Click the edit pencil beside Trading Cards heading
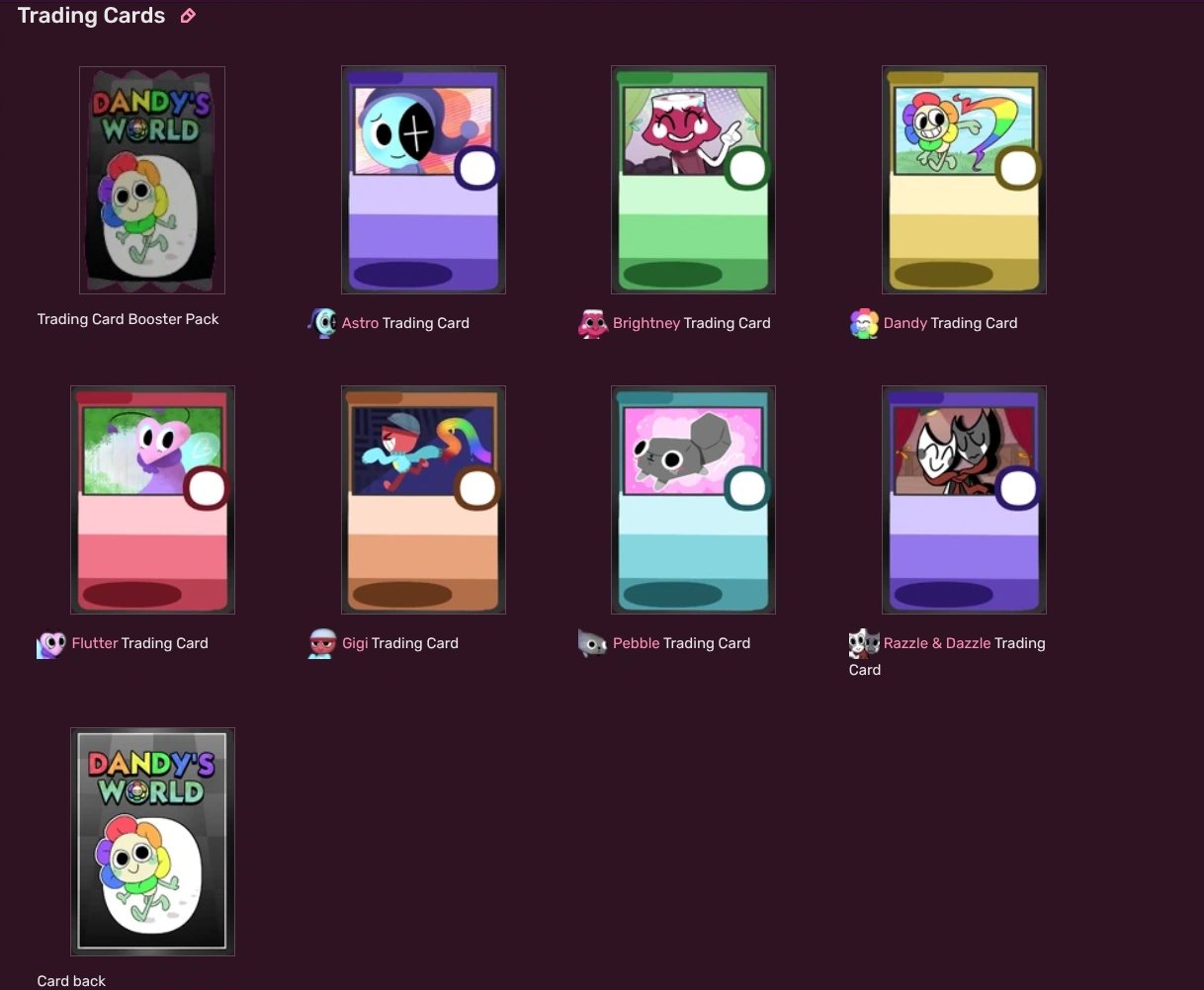This screenshot has height=990, width=1204. (188, 16)
